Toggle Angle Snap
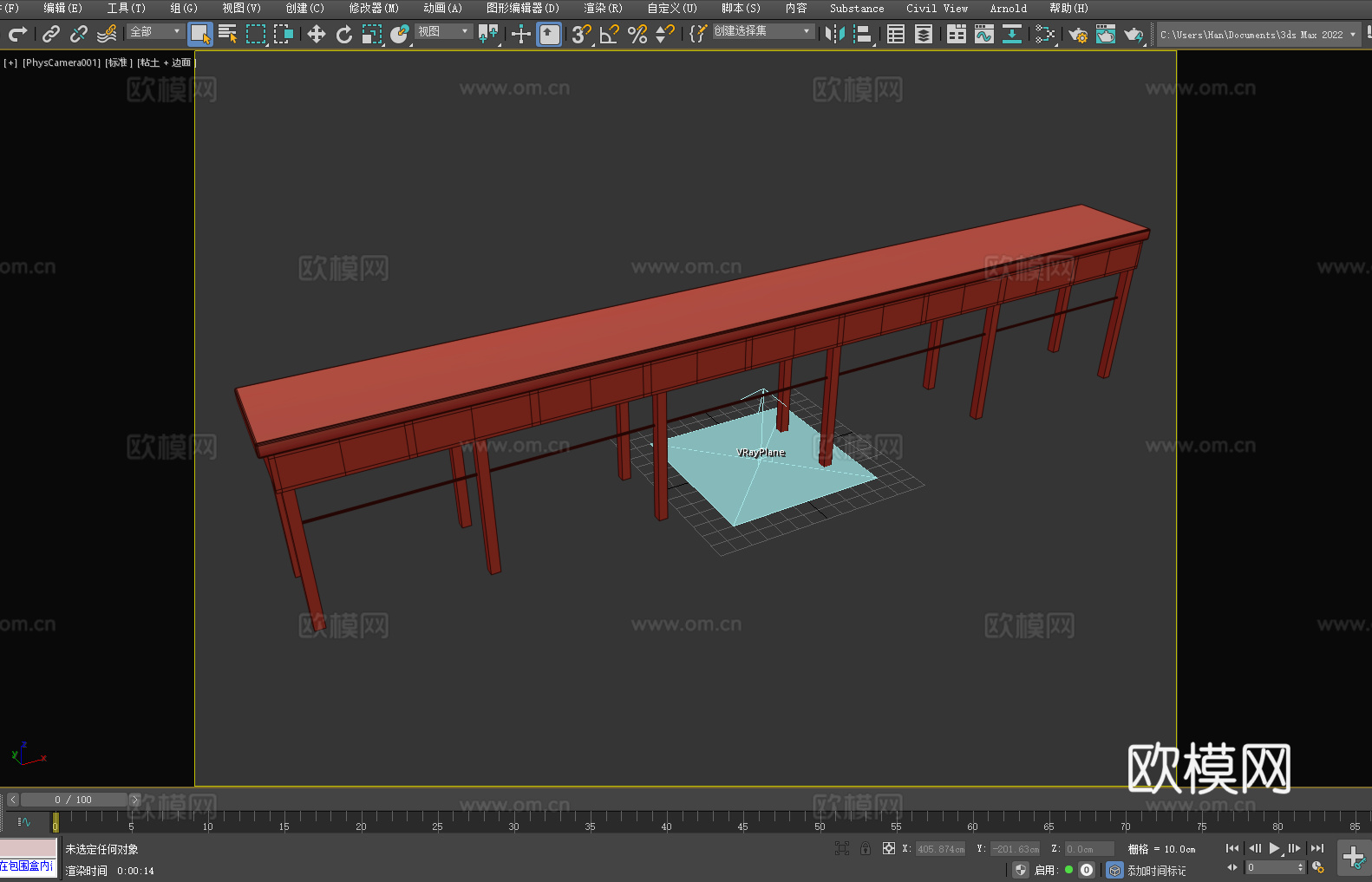This screenshot has height=882, width=1372. tap(610, 34)
